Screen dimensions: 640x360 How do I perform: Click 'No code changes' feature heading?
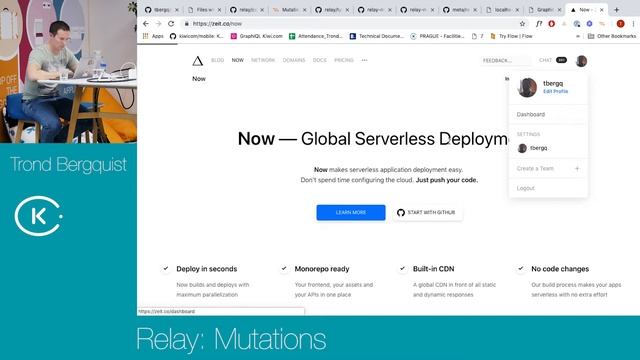[x=560, y=269]
